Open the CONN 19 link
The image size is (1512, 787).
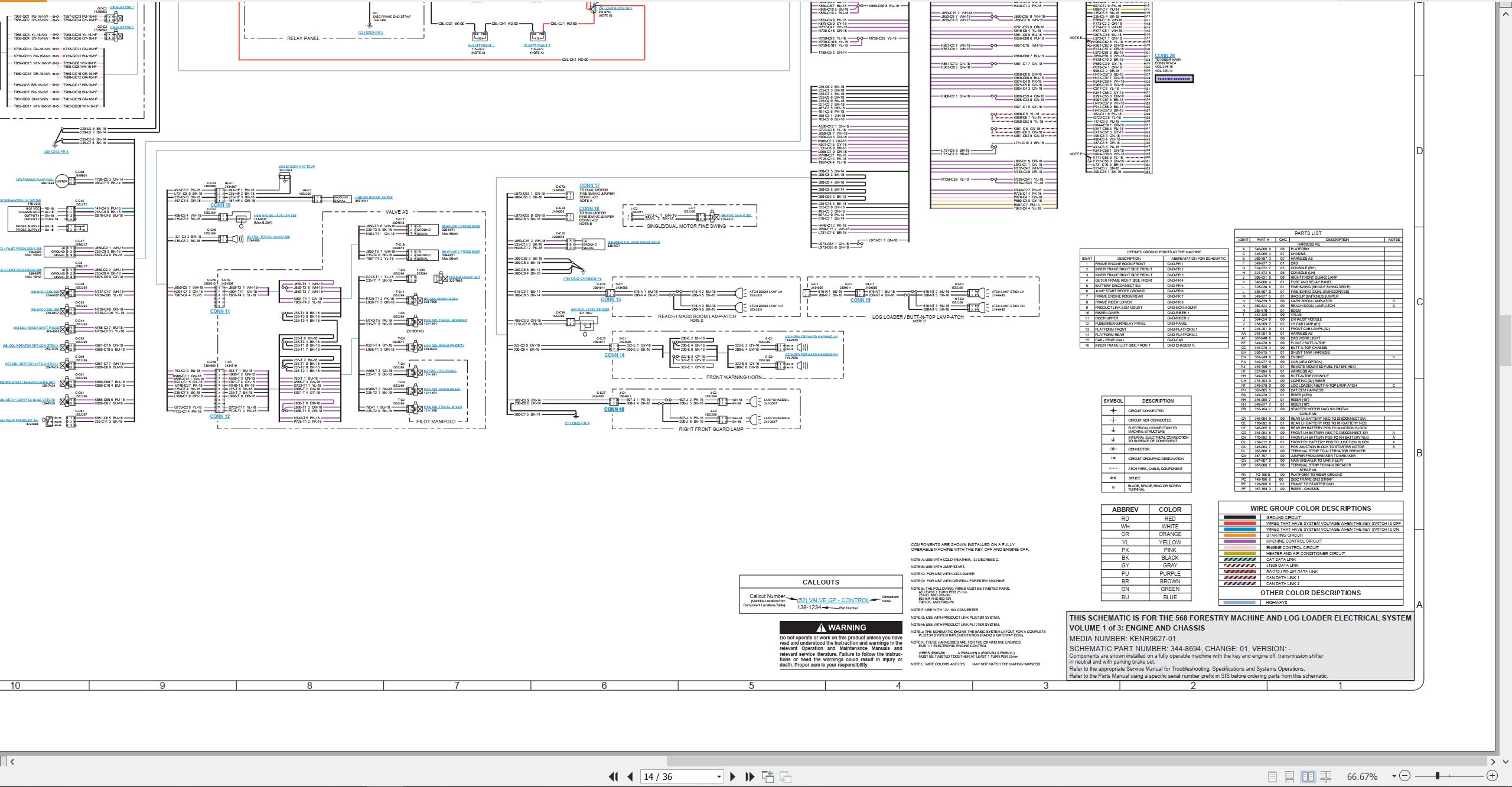pos(860,300)
